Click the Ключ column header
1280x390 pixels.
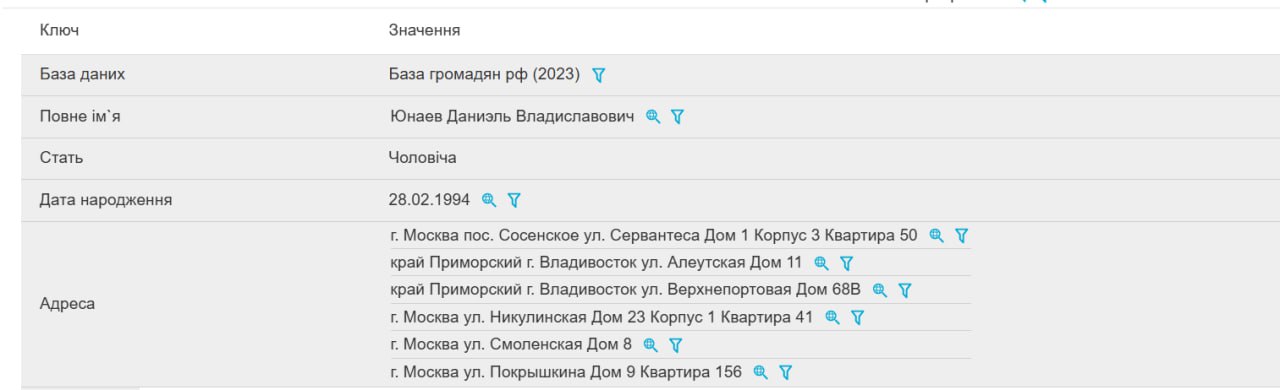(59, 31)
